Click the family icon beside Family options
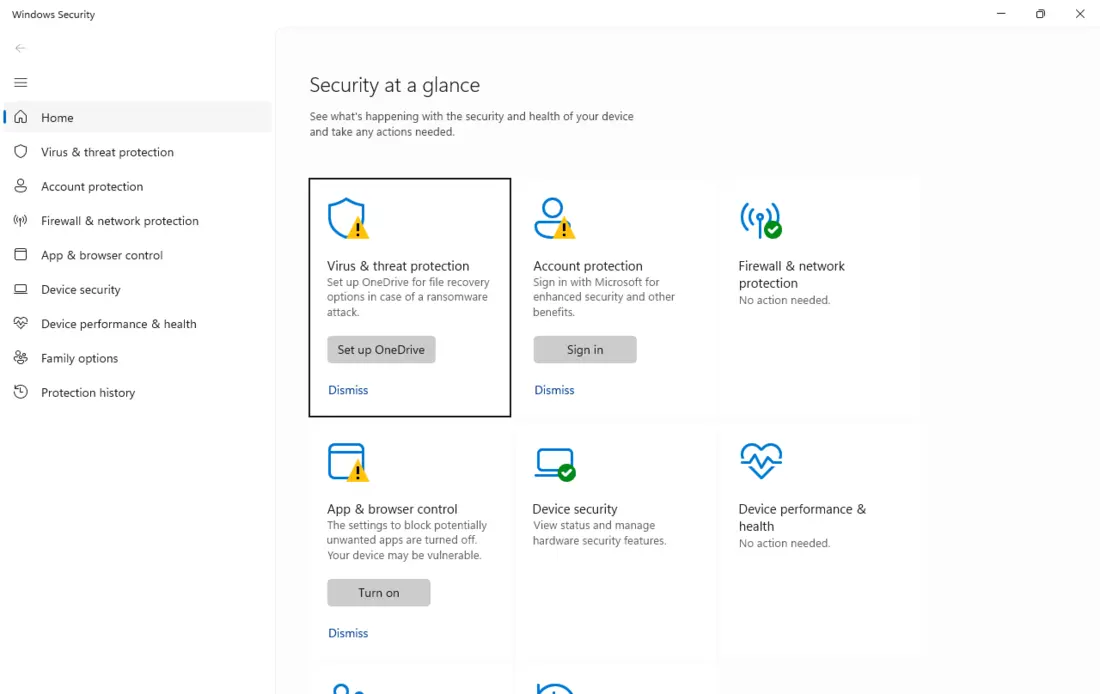This screenshot has width=1100, height=694. [x=21, y=358]
